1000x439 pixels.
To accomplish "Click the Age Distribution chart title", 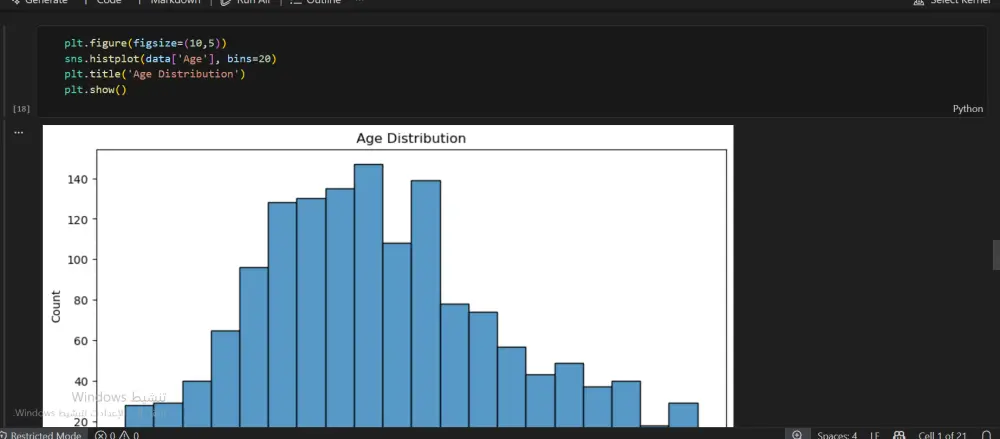I will click(411, 138).
